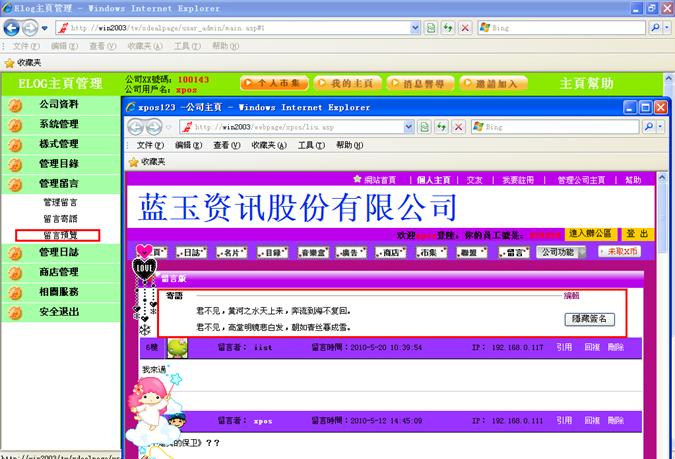Expand 管理日誌 section in sidebar
The width and height of the screenshot is (675, 459).
tap(58, 252)
